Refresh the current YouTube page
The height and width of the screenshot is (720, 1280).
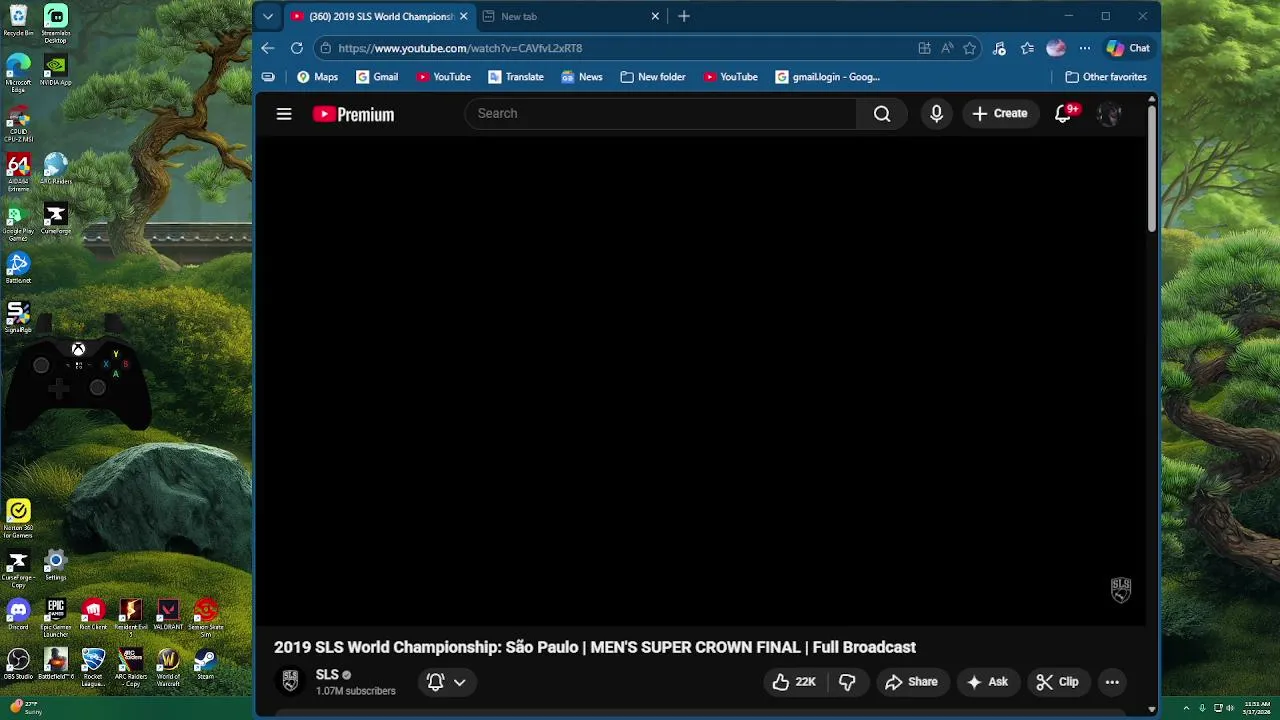pyautogui.click(x=297, y=48)
